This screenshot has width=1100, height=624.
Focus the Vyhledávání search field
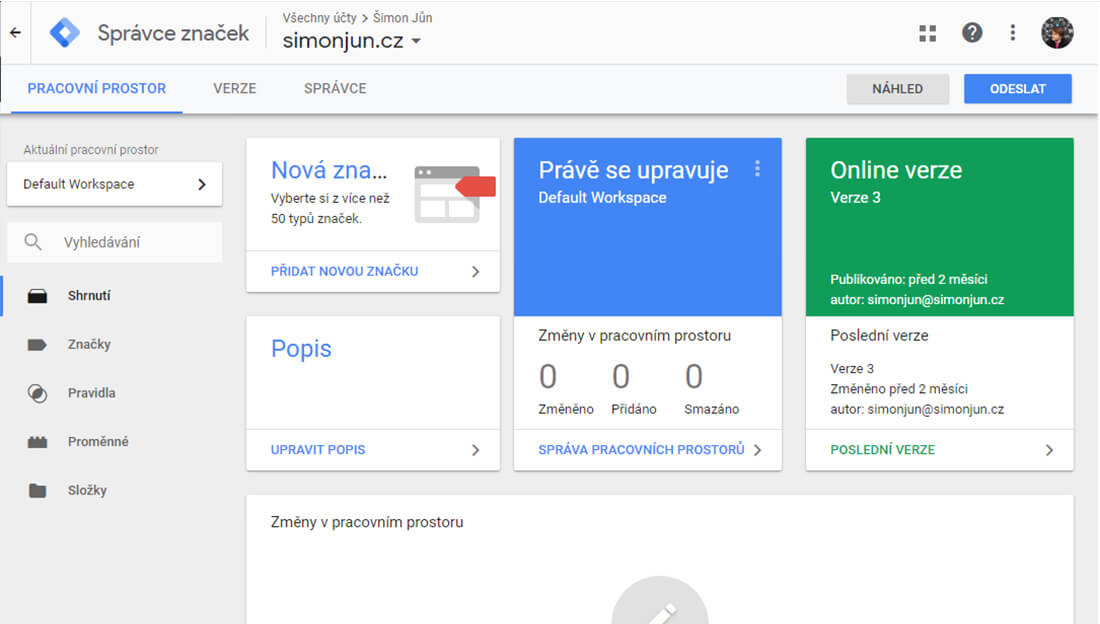click(x=114, y=242)
